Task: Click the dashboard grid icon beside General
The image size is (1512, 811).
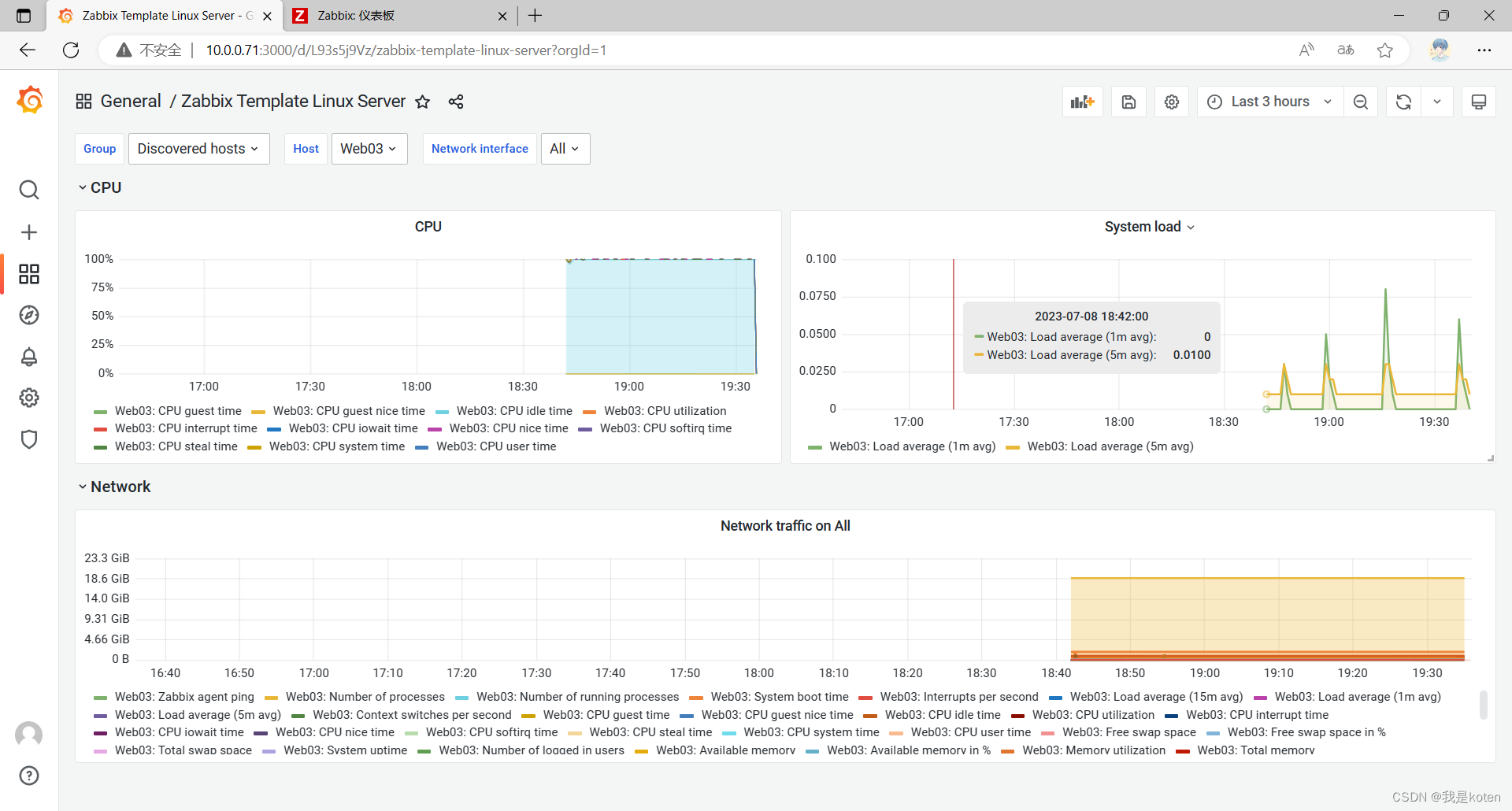Action: (83, 102)
